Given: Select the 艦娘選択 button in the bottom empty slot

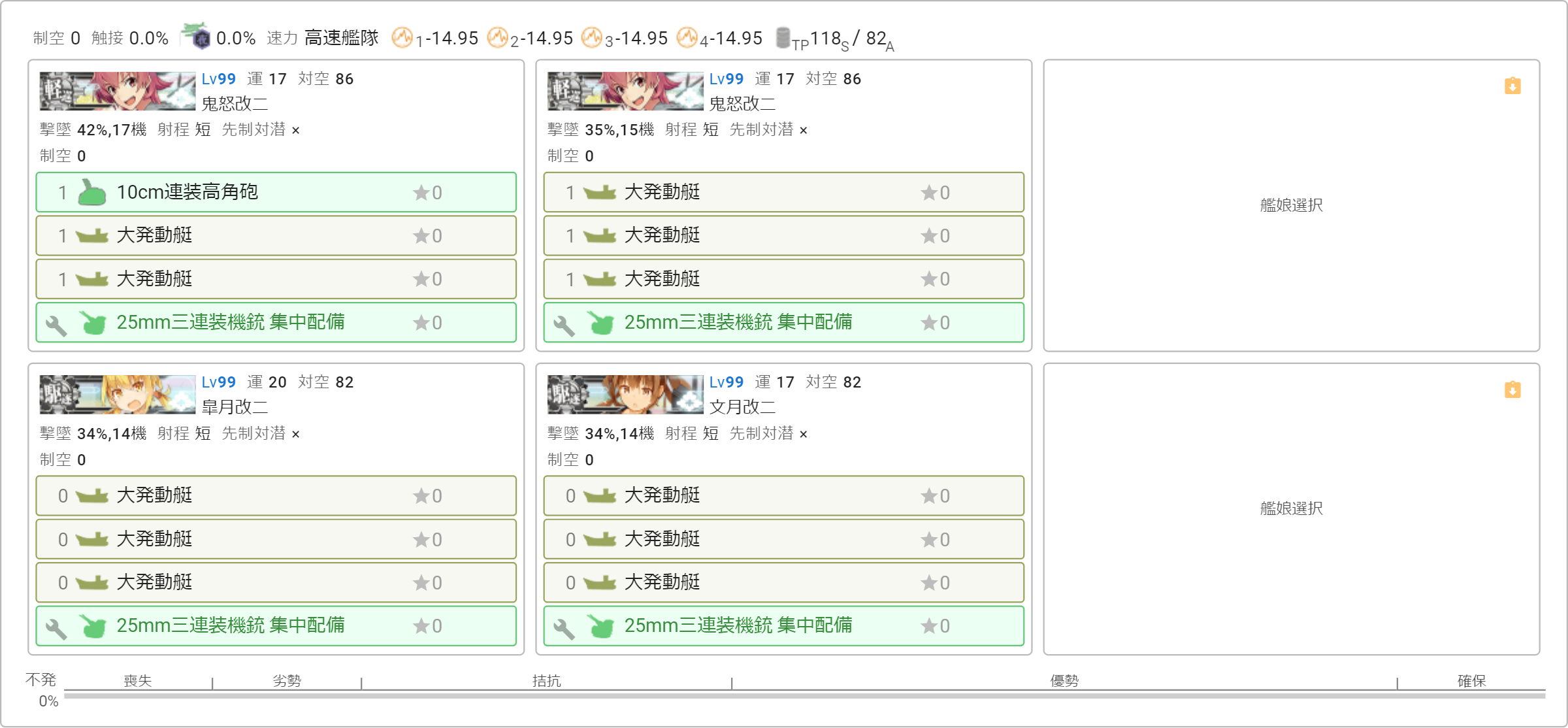Looking at the screenshot, I should click(x=1291, y=508).
